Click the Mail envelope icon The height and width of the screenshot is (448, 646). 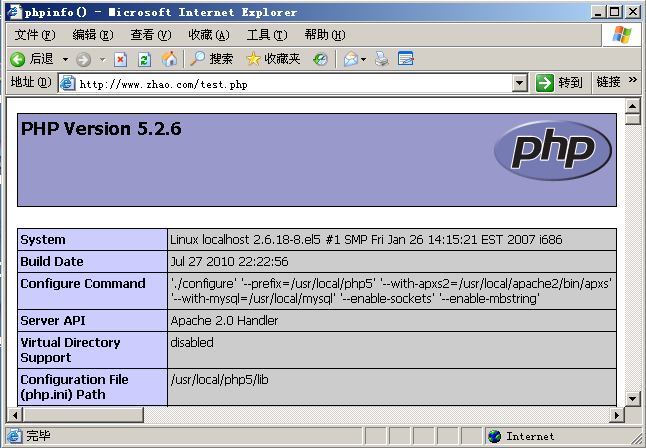click(x=351, y=59)
